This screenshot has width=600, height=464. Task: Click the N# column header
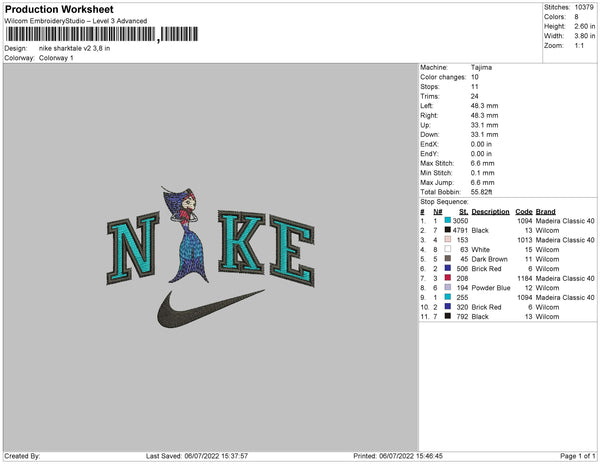tap(437, 212)
